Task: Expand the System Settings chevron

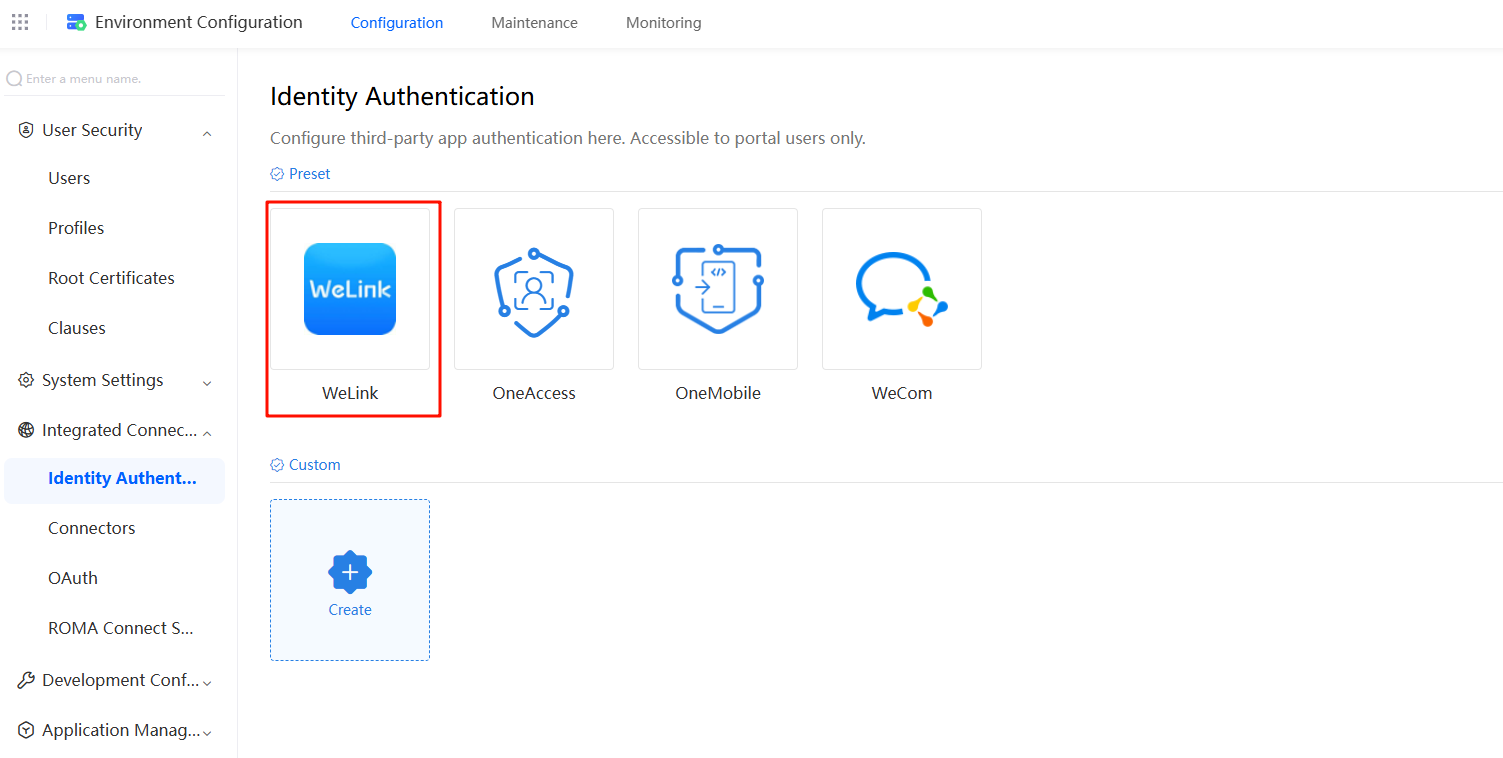Action: 207,382
